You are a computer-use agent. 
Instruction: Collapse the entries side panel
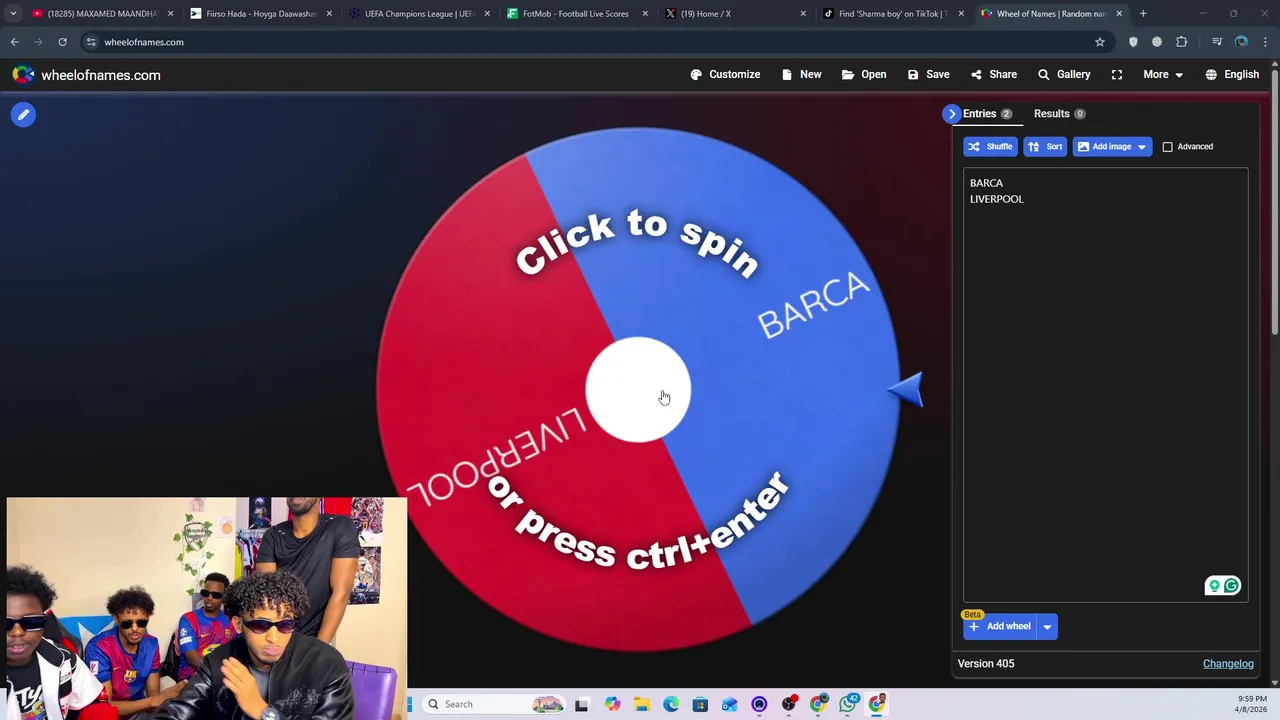(951, 114)
